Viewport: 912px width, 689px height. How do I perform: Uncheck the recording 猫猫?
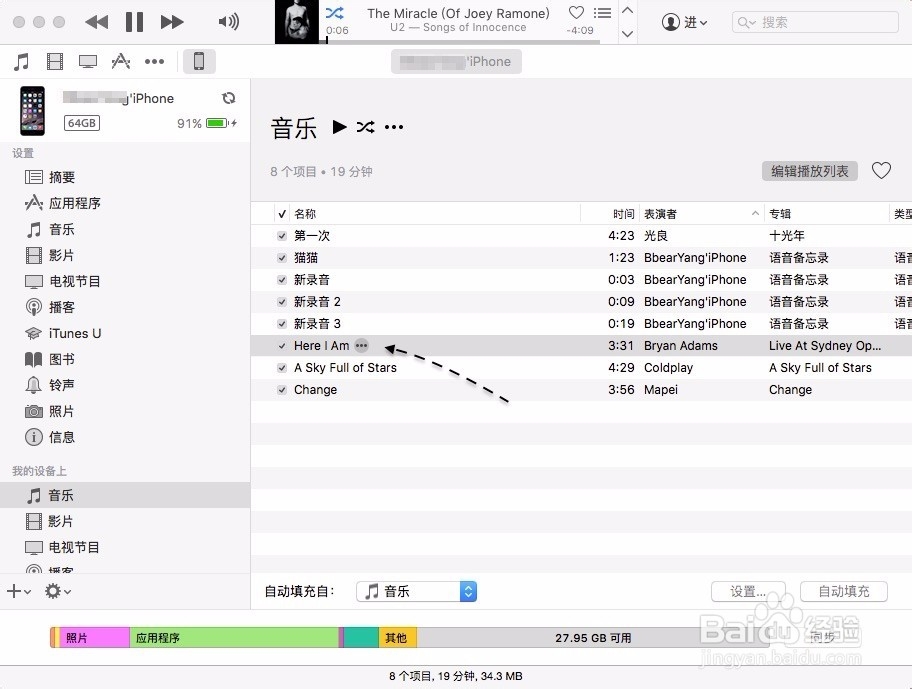tap(282, 258)
